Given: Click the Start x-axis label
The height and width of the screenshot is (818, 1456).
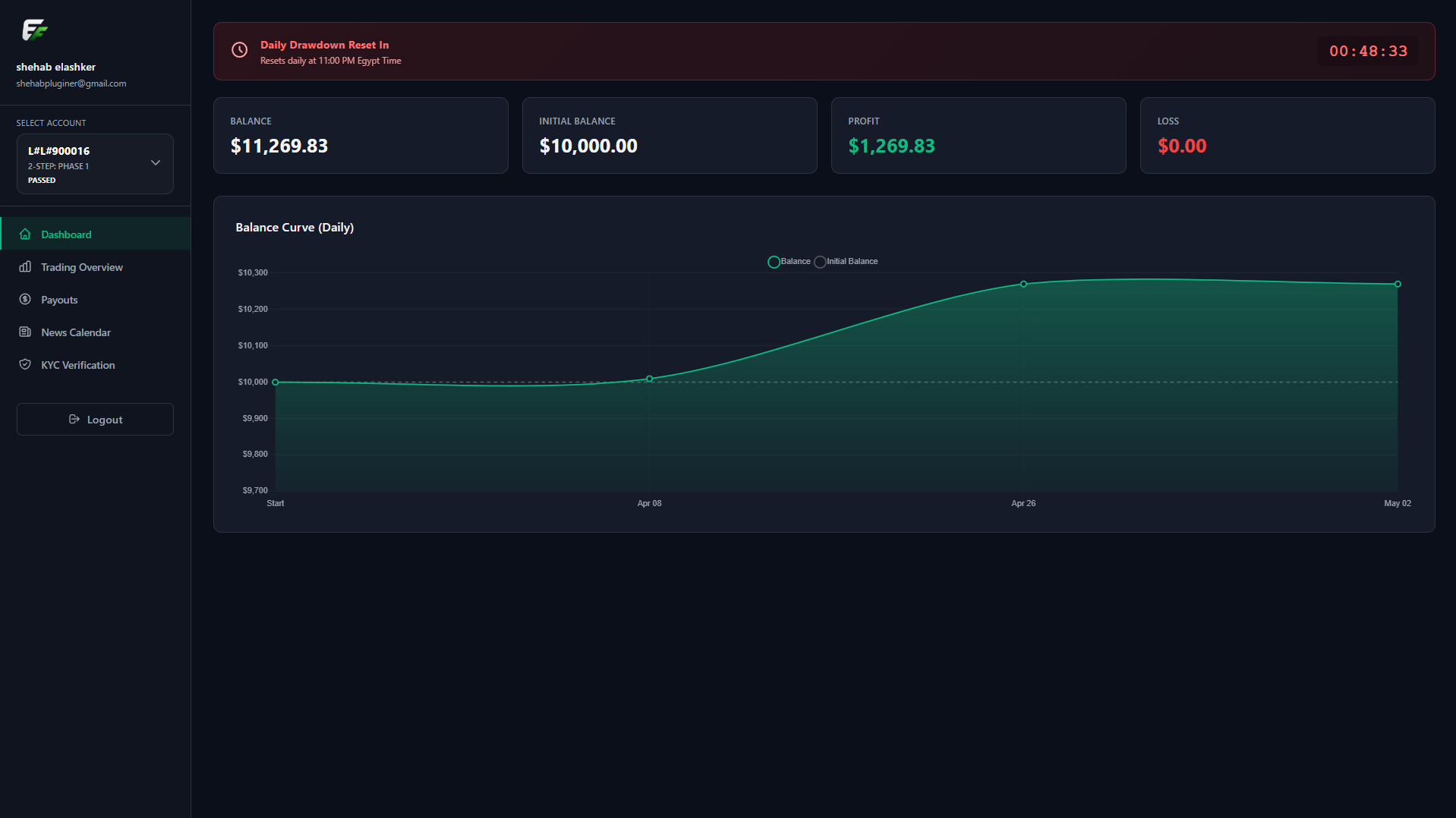Looking at the screenshot, I should pyautogui.click(x=276, y=503).
